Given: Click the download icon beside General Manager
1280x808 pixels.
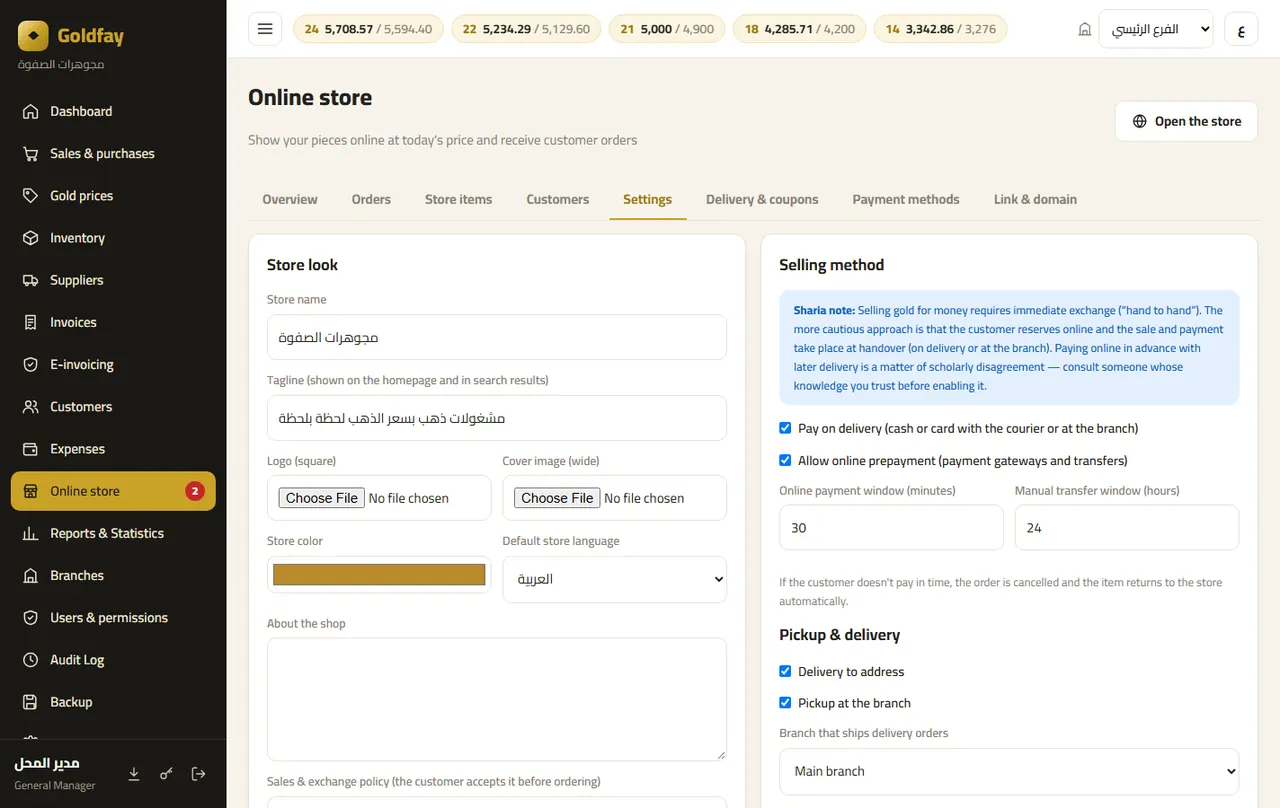Looking at the screenshot, I should [134, 774].
